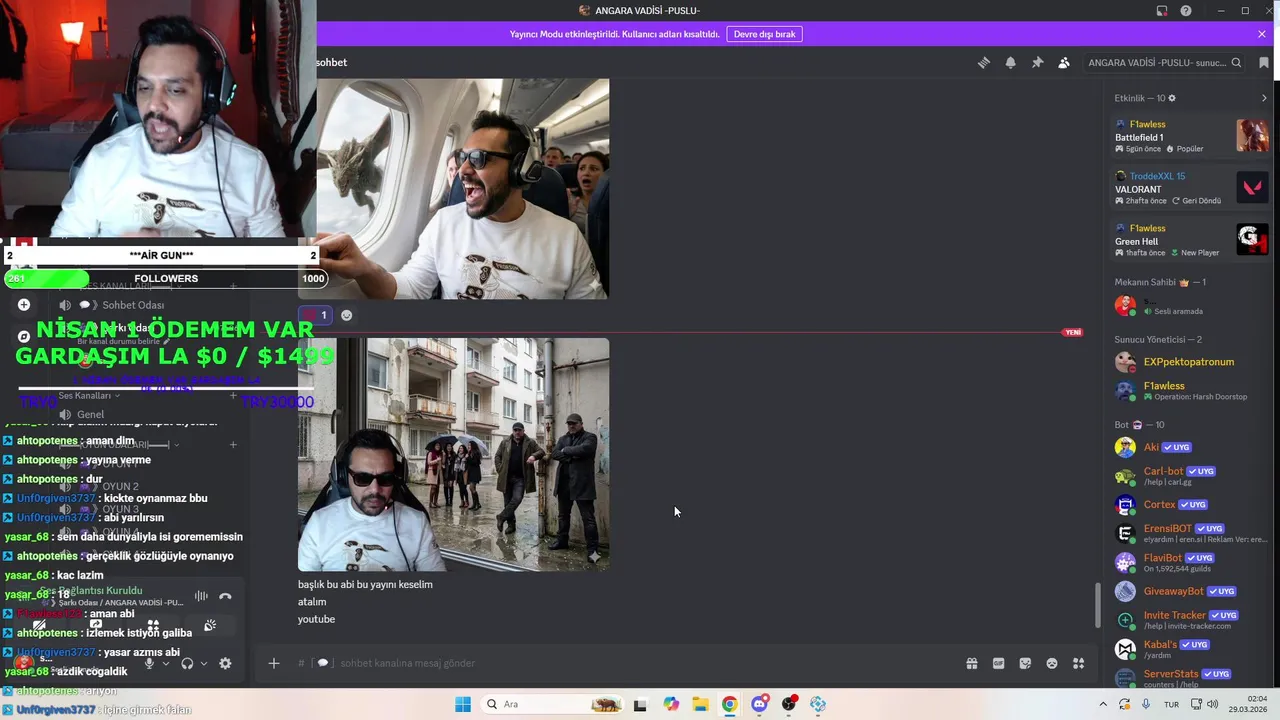Viewport: 1280px width, 720px height.
Task: Start an activity from voice panel
Action: (x=153, y=626)
